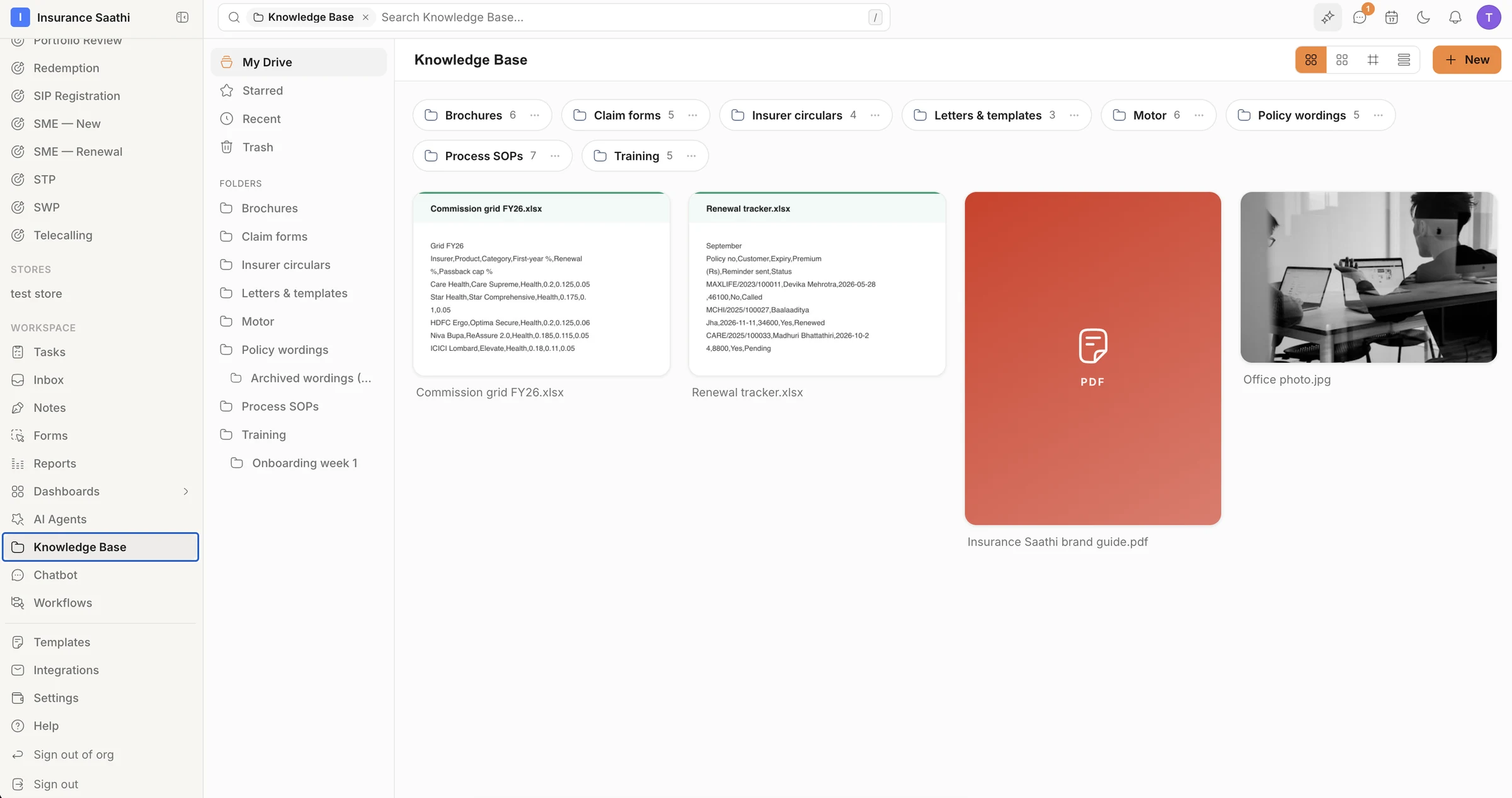Open the AI sparkle assistant icon

click(1327, 17)
